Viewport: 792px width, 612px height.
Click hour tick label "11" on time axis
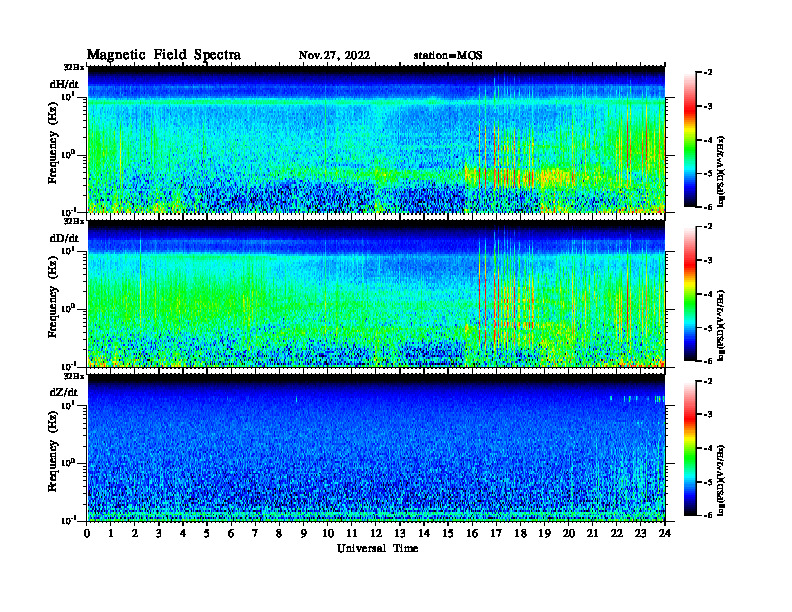352,534
